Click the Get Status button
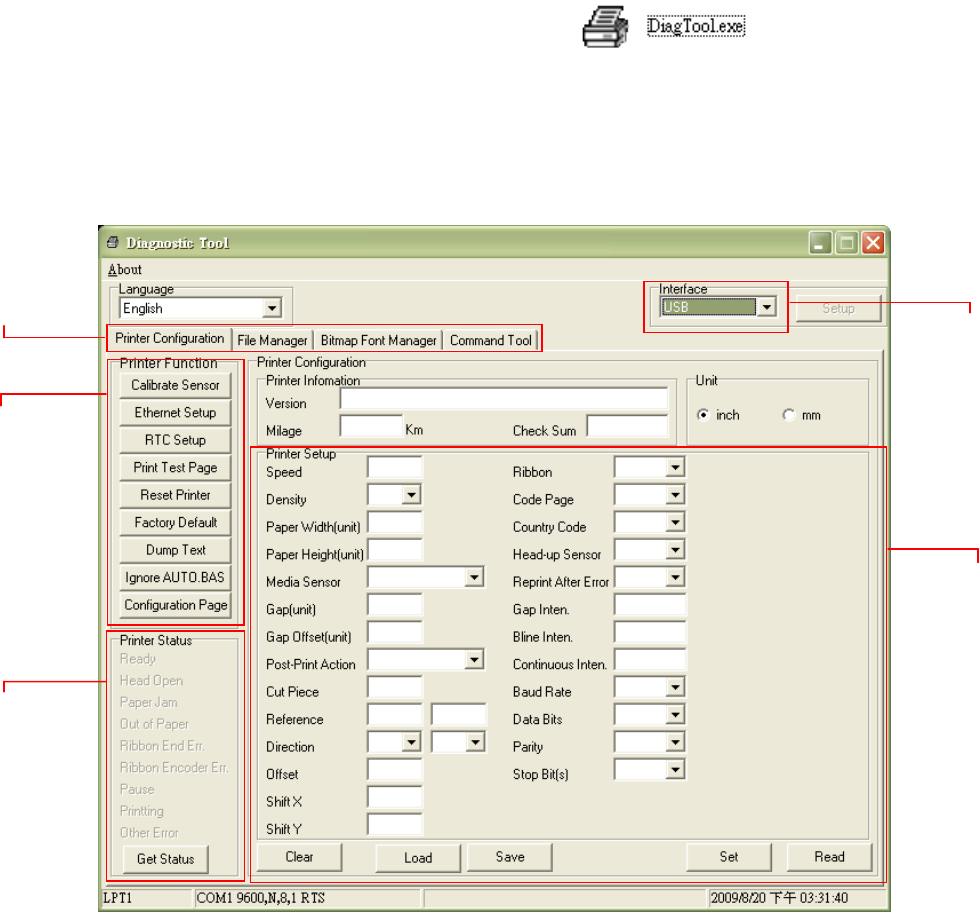979x912 pixels. (x=165, y=860)
